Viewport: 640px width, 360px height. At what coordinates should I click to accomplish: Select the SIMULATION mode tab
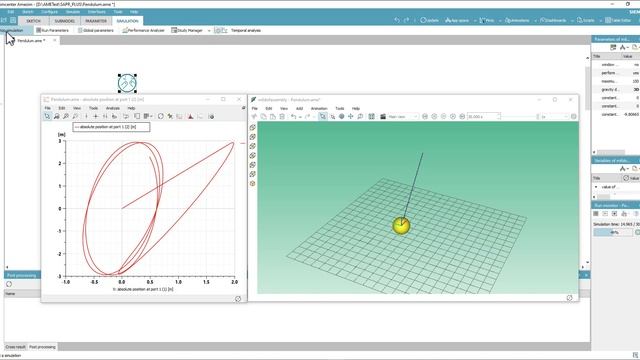pos(127,21)
